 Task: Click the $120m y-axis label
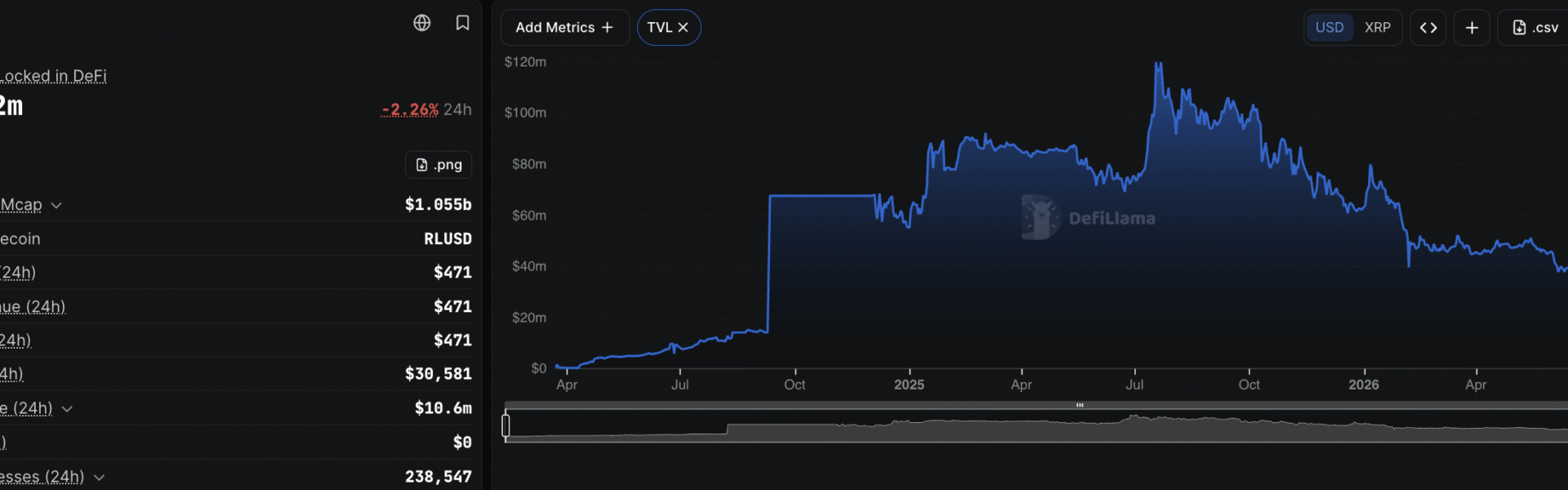[525, 62]
